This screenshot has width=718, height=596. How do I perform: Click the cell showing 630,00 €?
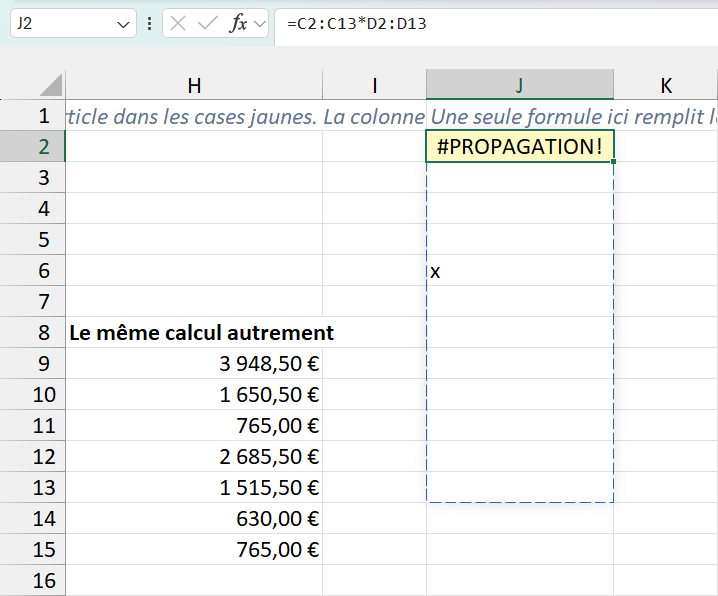pyautogui.click(x=194, y=518)
